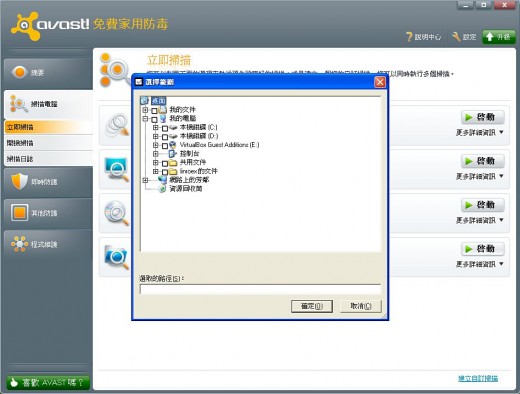Click the disc removable media scan icon
The image size is (520, 394).
pyautogui.click(x=117, y=213)
